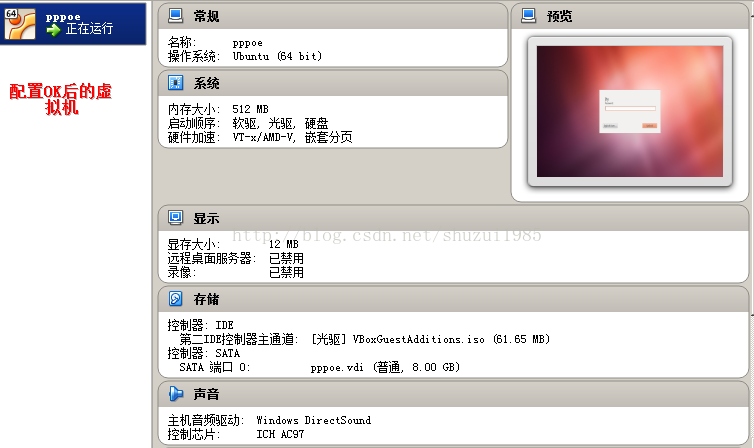
Task: Click the 操作系统 label
Action: tap(193, 56)
